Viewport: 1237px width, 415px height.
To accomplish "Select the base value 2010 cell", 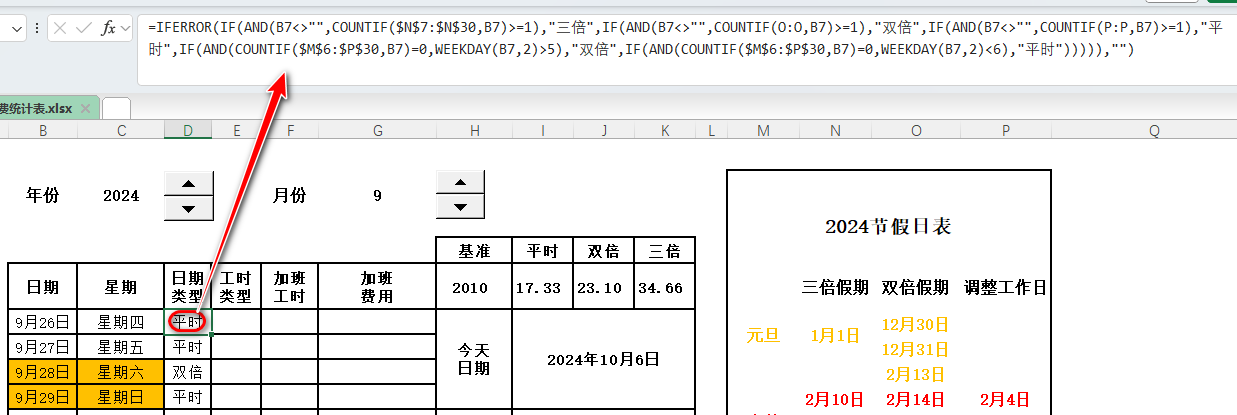I will (474, 288).
